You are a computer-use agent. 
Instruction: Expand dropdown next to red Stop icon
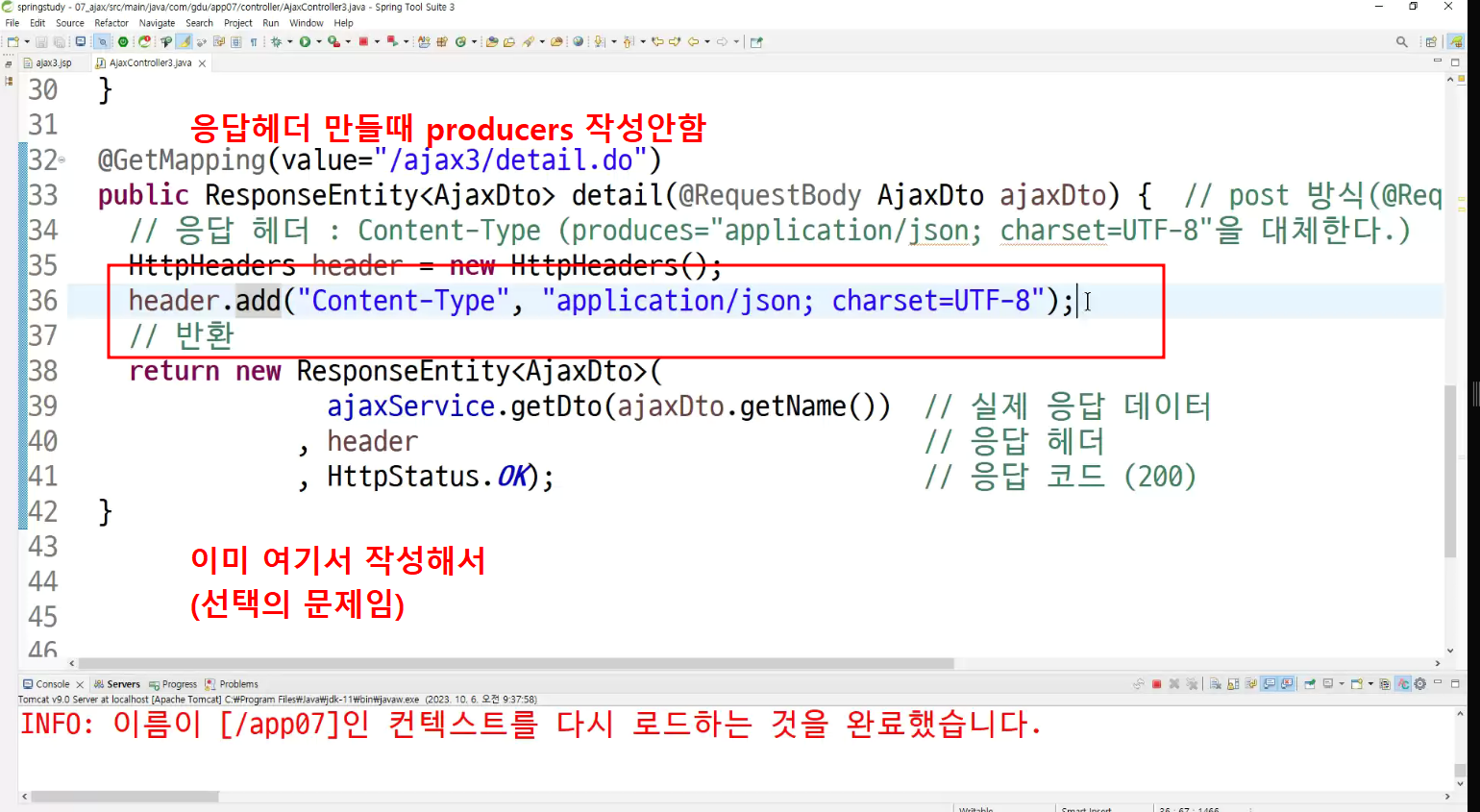tap(377, 42)
